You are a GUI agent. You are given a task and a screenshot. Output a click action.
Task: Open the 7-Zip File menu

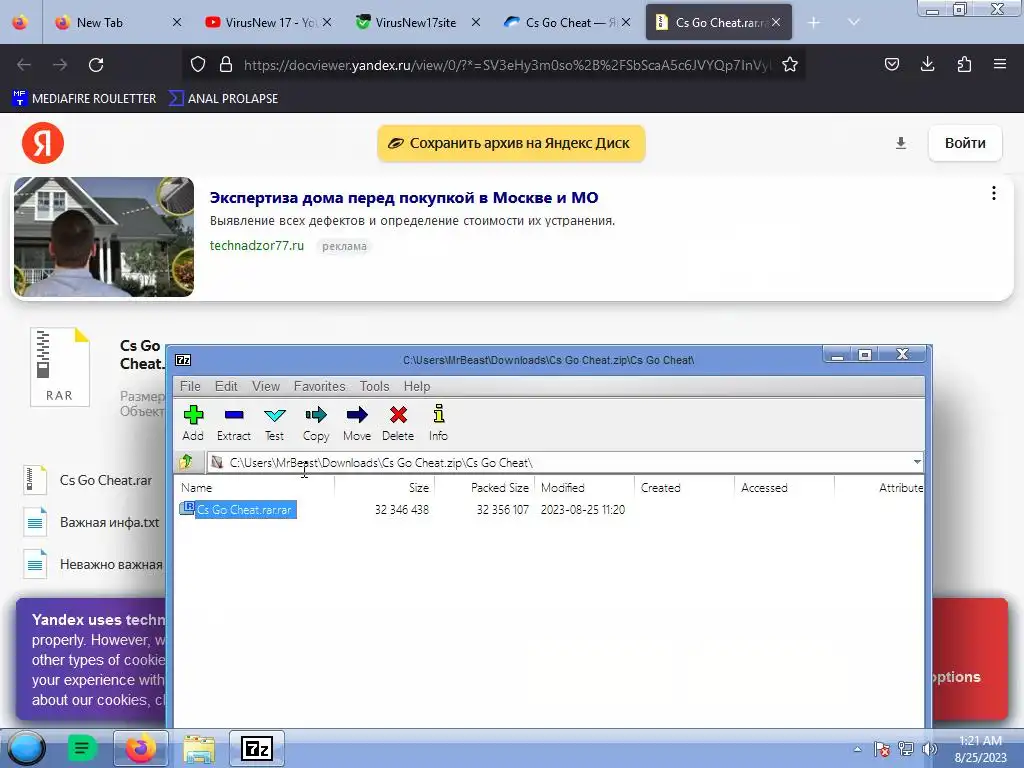(190, 386)
